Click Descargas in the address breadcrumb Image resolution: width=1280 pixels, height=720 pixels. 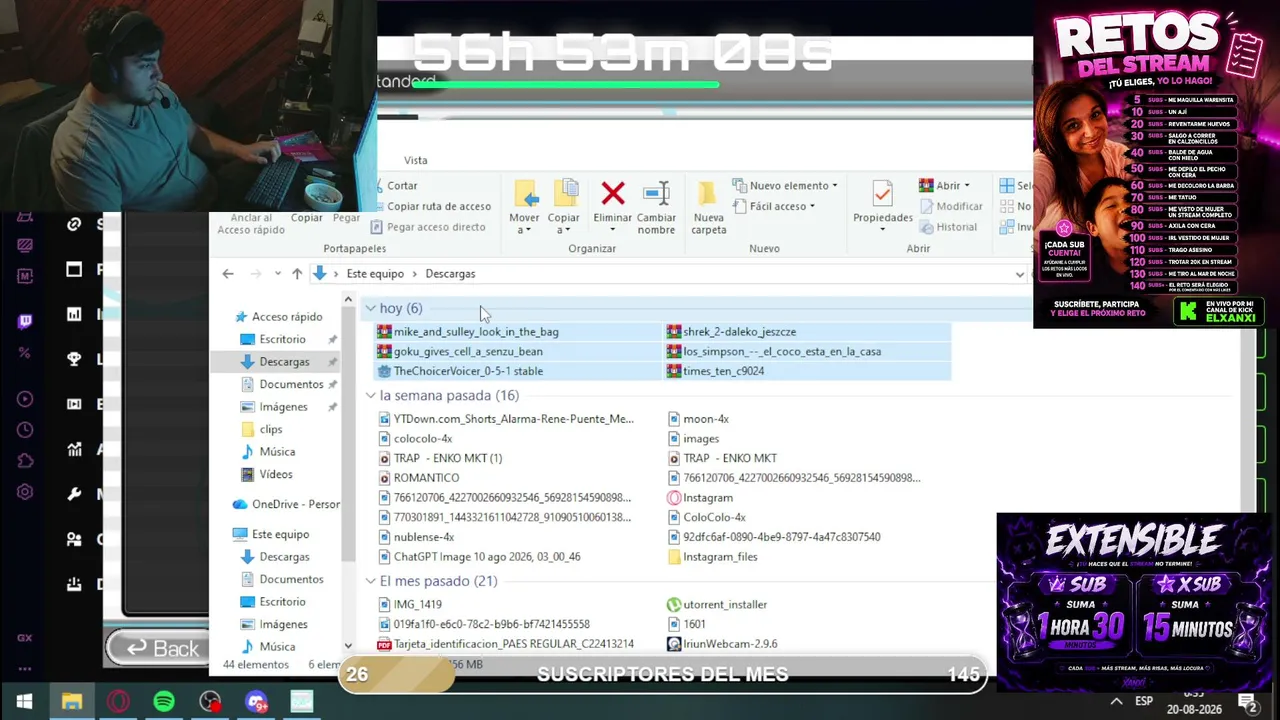click(450, 274)
